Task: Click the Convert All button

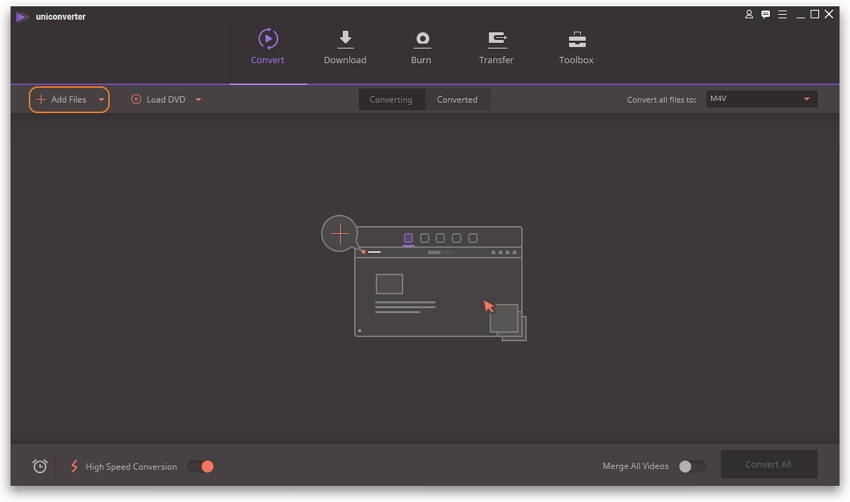Action: [769, 465]
